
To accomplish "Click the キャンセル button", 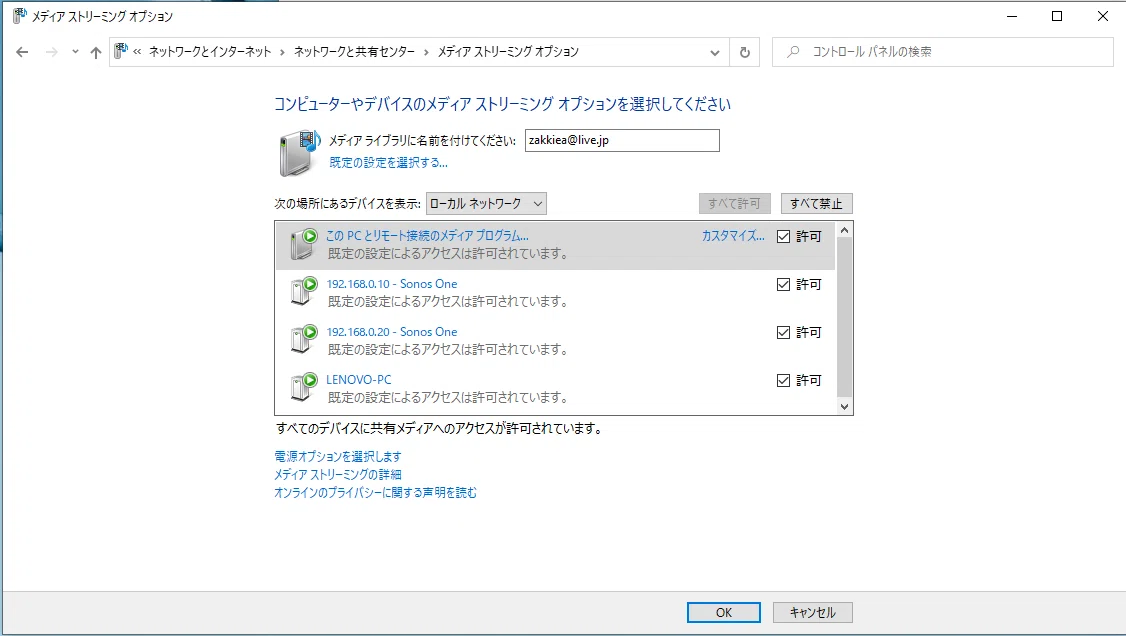I will [813, 612].
